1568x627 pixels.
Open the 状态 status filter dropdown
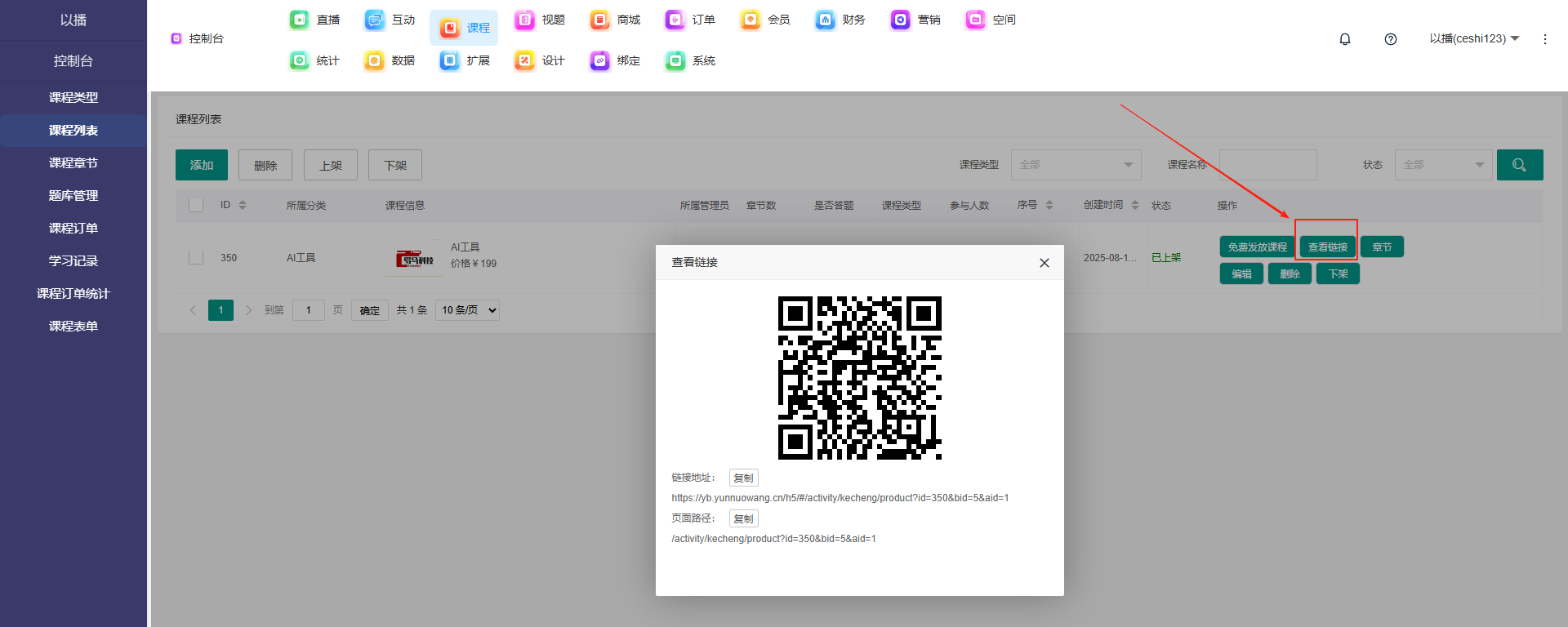(1443, 165)
